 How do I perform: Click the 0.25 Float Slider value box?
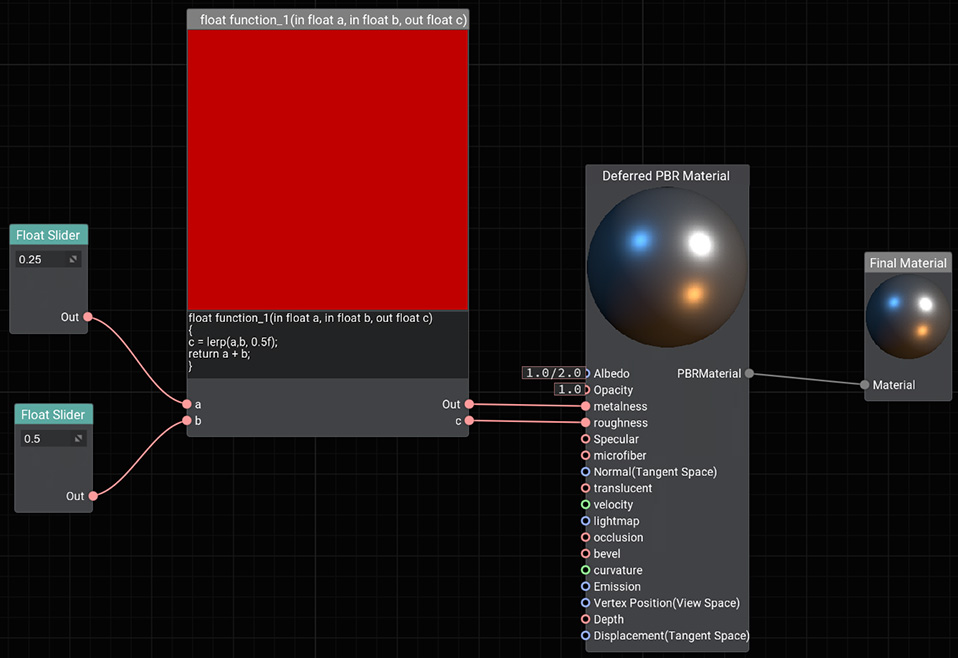click(42, 260)
